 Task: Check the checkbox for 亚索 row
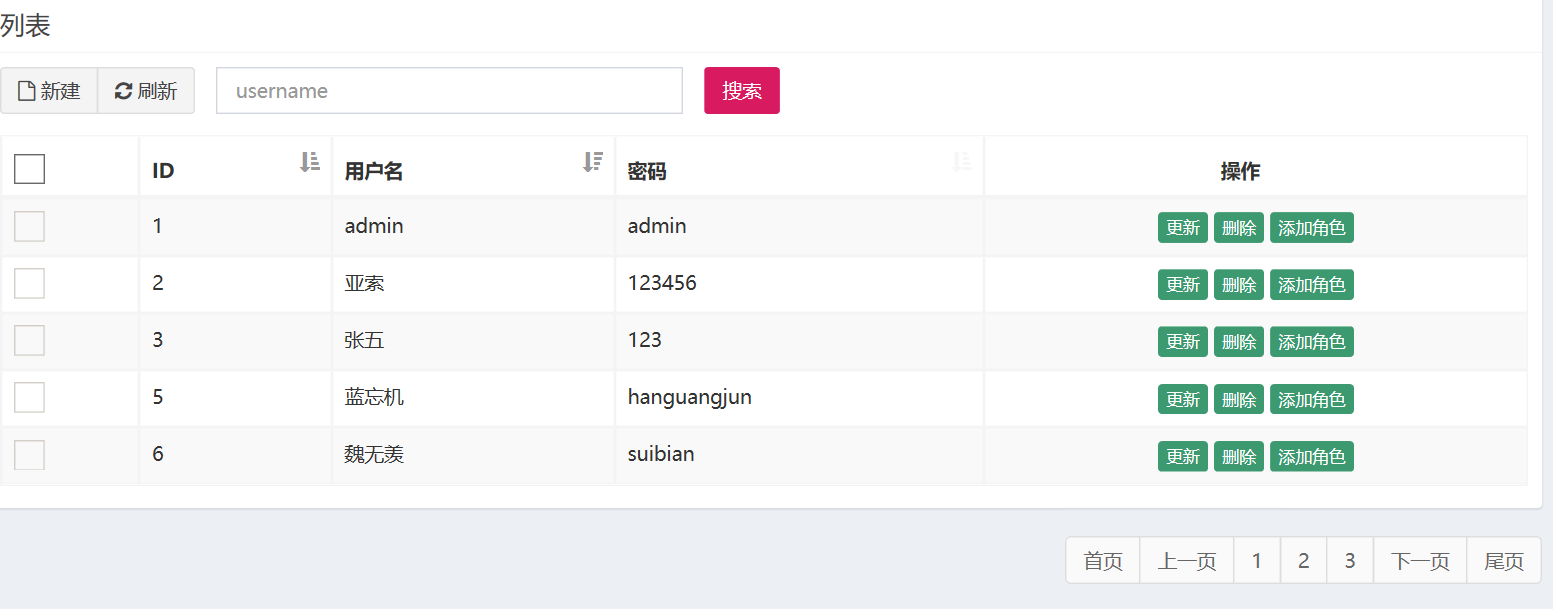pos(29,283)
